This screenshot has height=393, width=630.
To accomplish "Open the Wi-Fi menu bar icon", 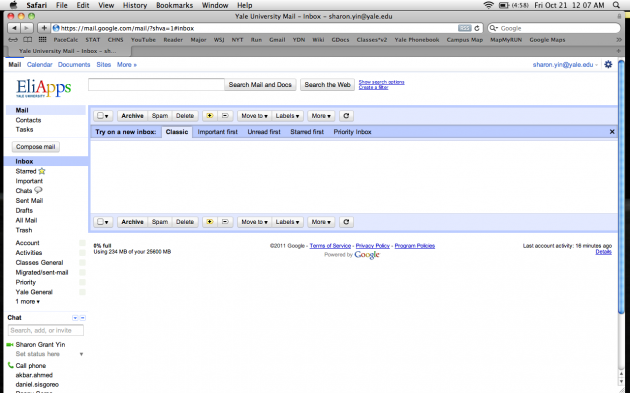I will [x=488, y=5].
